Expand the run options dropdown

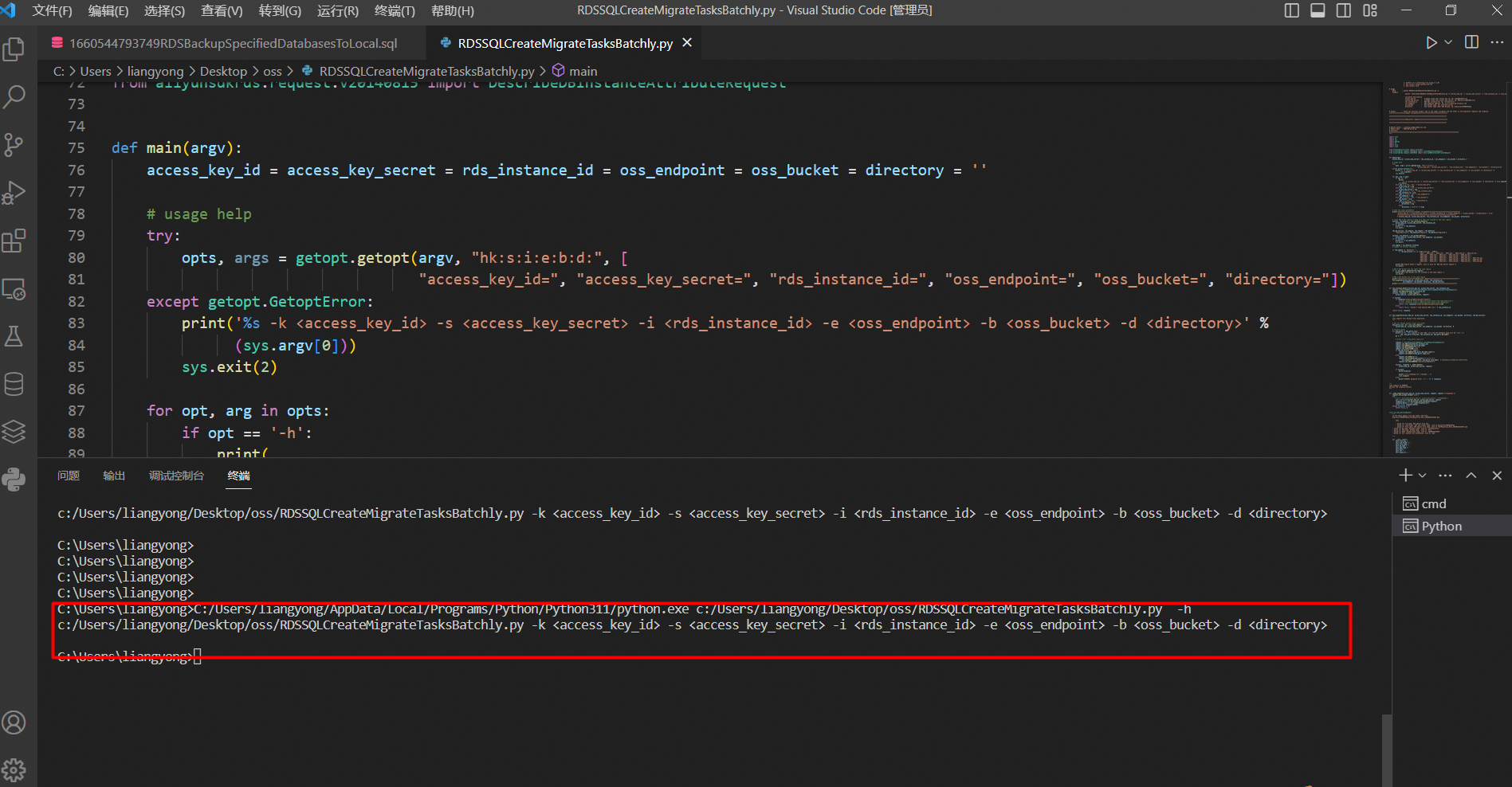1448,42
